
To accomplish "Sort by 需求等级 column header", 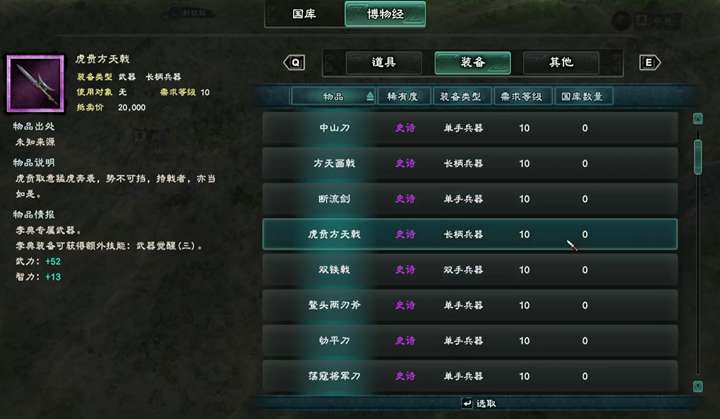I will coord(523,96).
